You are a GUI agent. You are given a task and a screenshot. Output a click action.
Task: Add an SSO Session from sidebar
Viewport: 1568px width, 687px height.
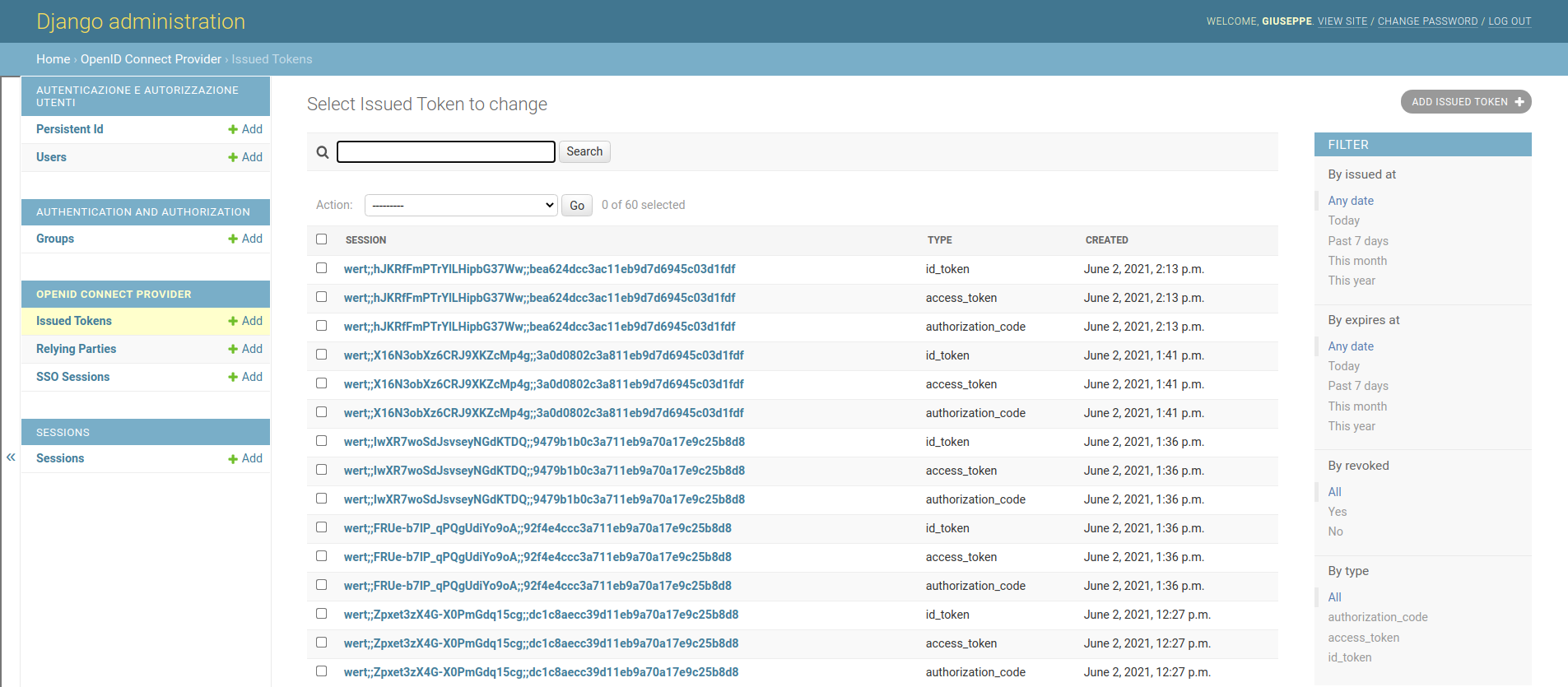pyautogui.click(x=245, y=377)
